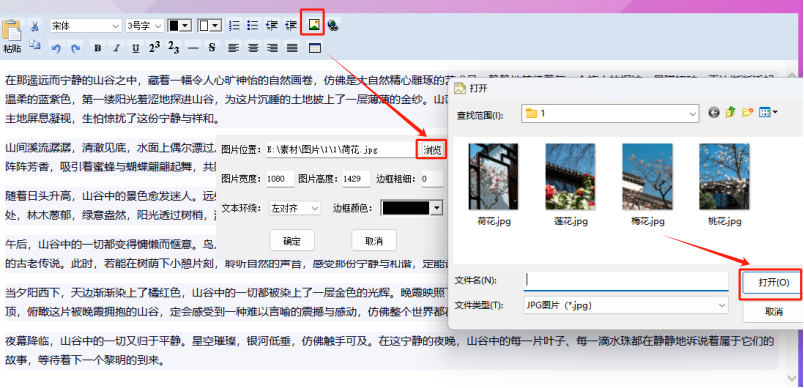Insert a numbered list
The image size is (804, 388).
click(x=234, y=25)
